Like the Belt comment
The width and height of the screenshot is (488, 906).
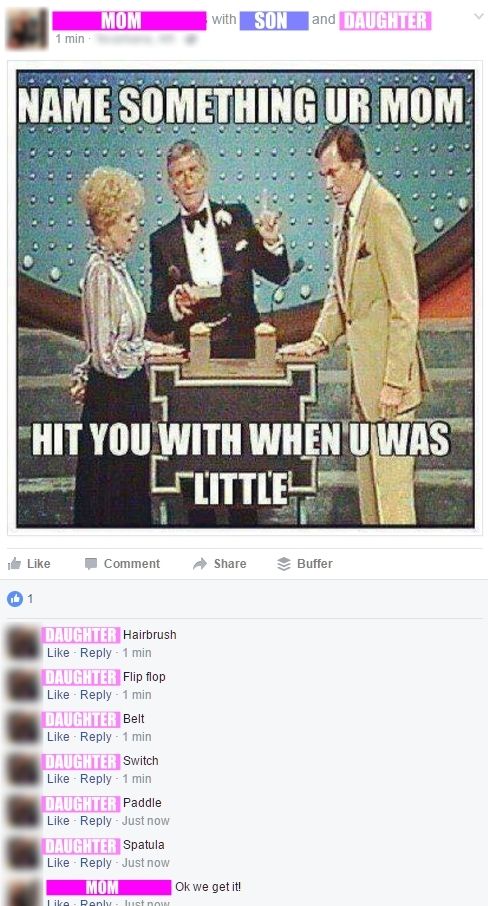pos(58,737)
